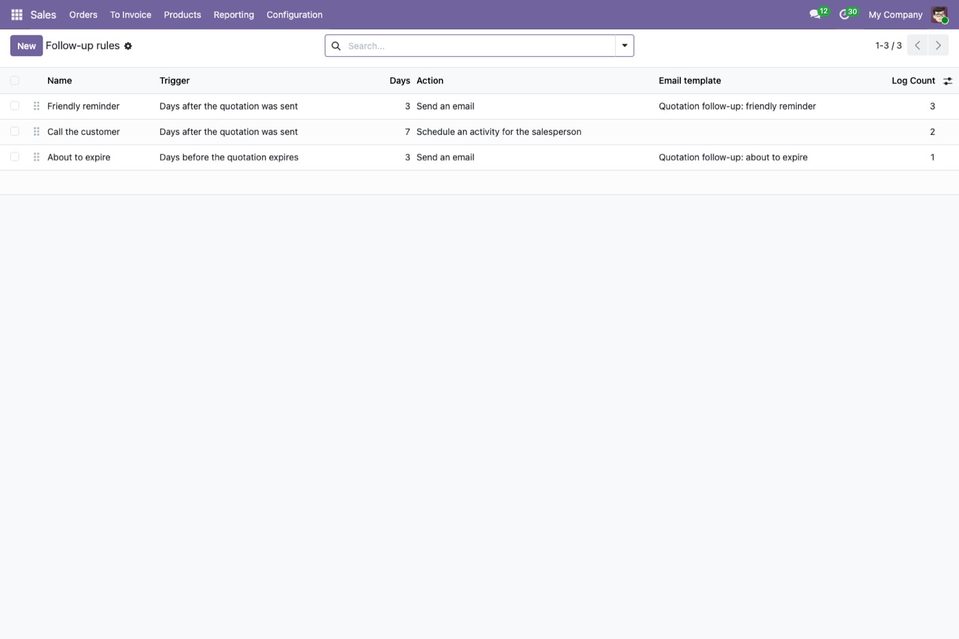This screenshot has height=639, width=959.
Task: Click 'Schedule an activity for the salesperson' cell
Action: click(x=499, y=132)
